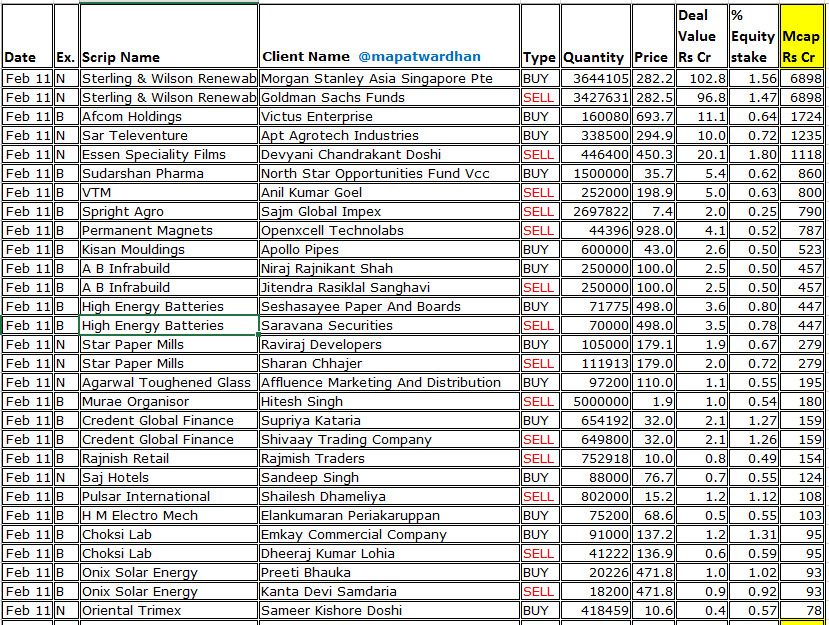The height and width of the screenshot is (625, 829).
Task: Select the 'Spright Agro' cell
Action: point(169,212)
